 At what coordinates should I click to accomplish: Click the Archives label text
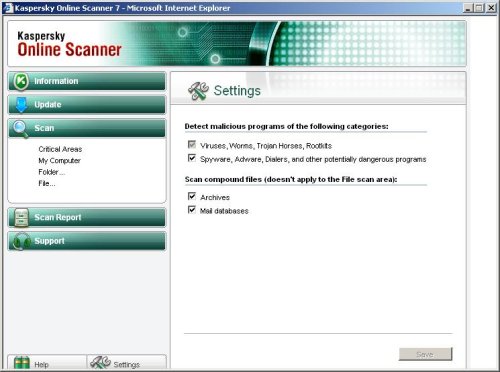coord(215,197)
